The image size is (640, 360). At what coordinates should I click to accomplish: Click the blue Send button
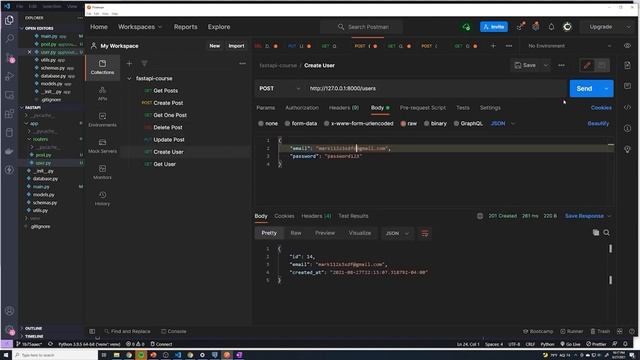[x=584, y=89]
